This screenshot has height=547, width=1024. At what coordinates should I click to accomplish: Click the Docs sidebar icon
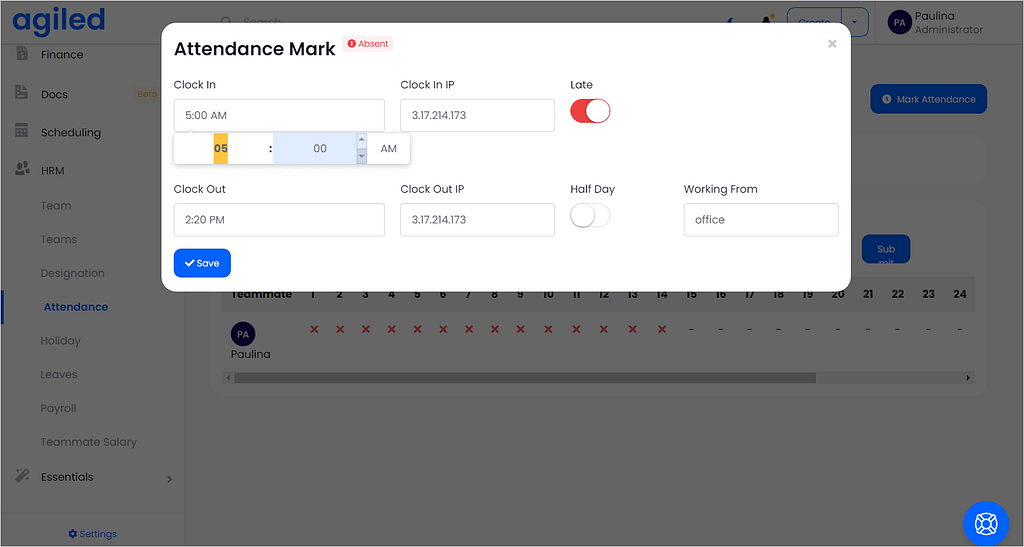click(x=22, y=93)
